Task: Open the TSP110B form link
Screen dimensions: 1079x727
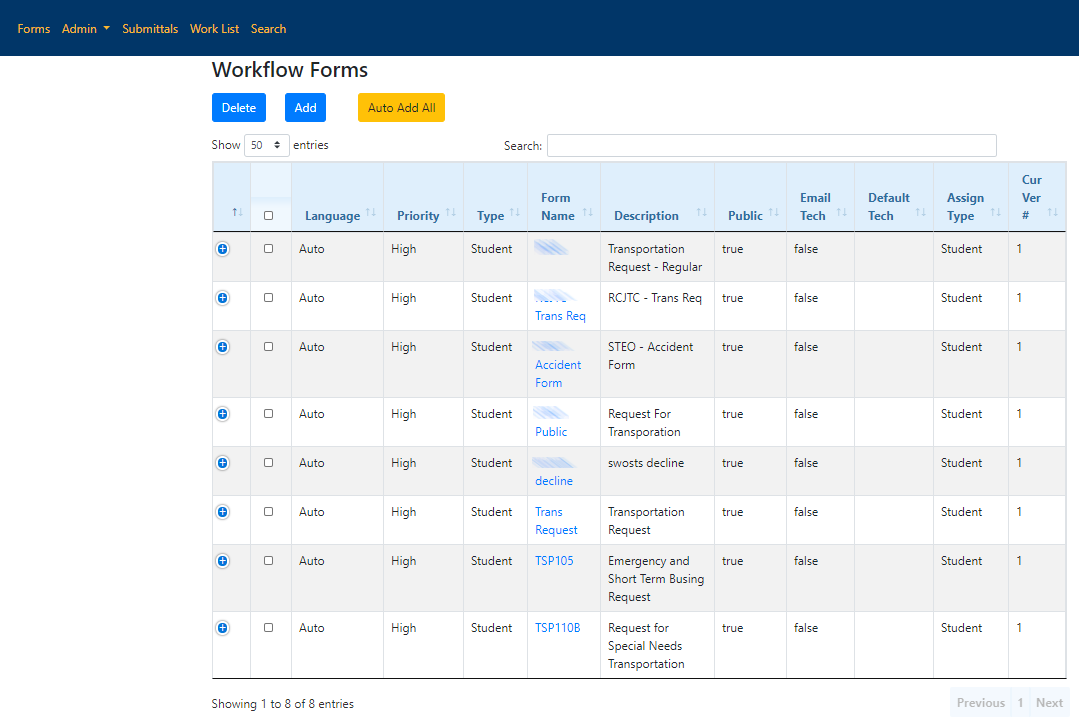Action: [557, 628]
